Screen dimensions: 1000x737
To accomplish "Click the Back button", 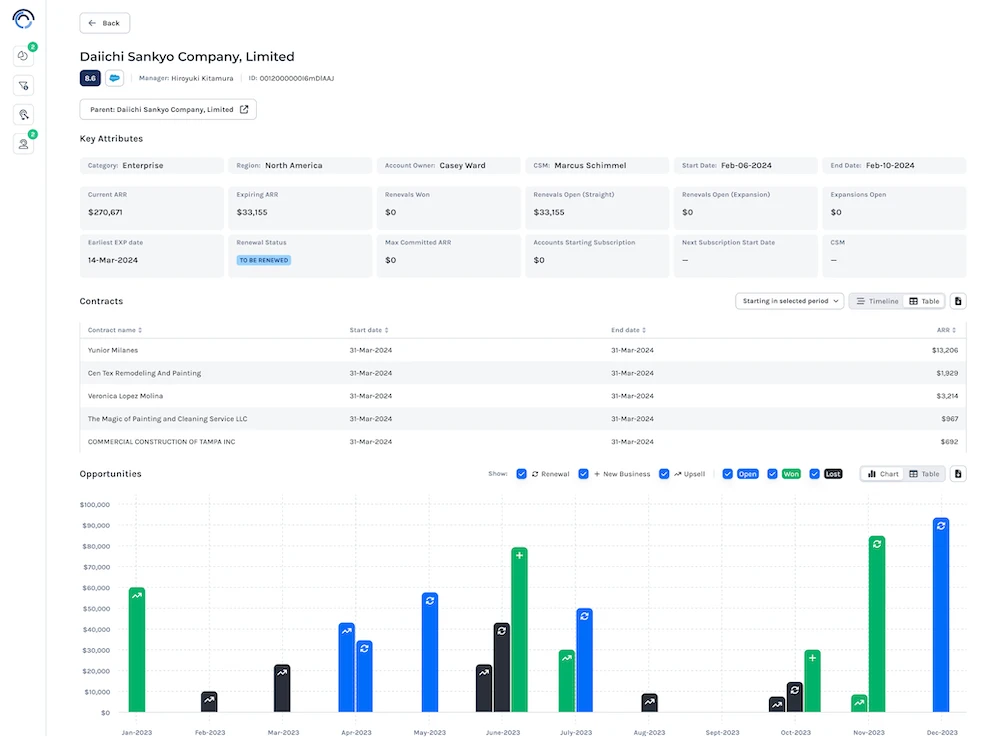I will tap(104, 23).
